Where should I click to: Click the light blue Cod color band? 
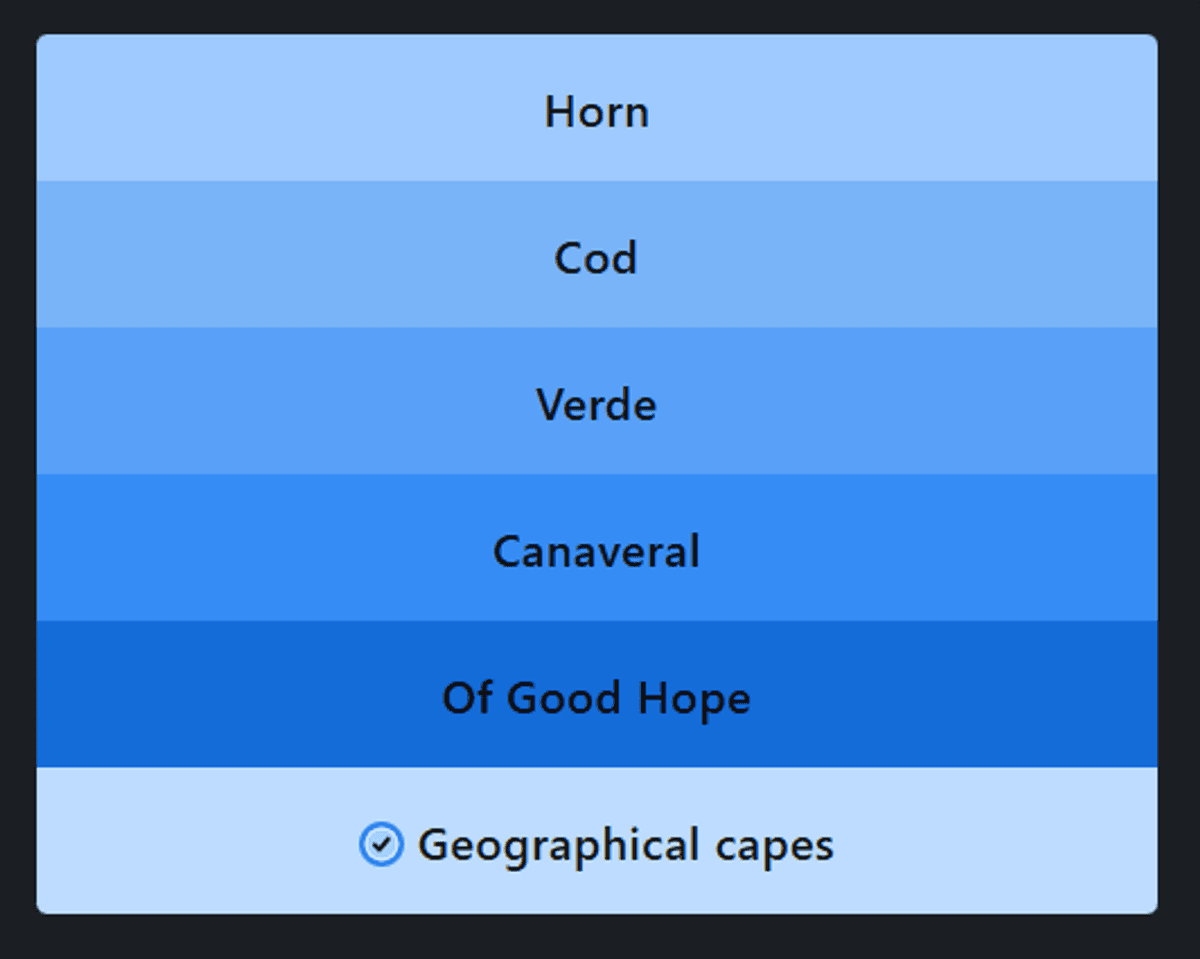597,254
